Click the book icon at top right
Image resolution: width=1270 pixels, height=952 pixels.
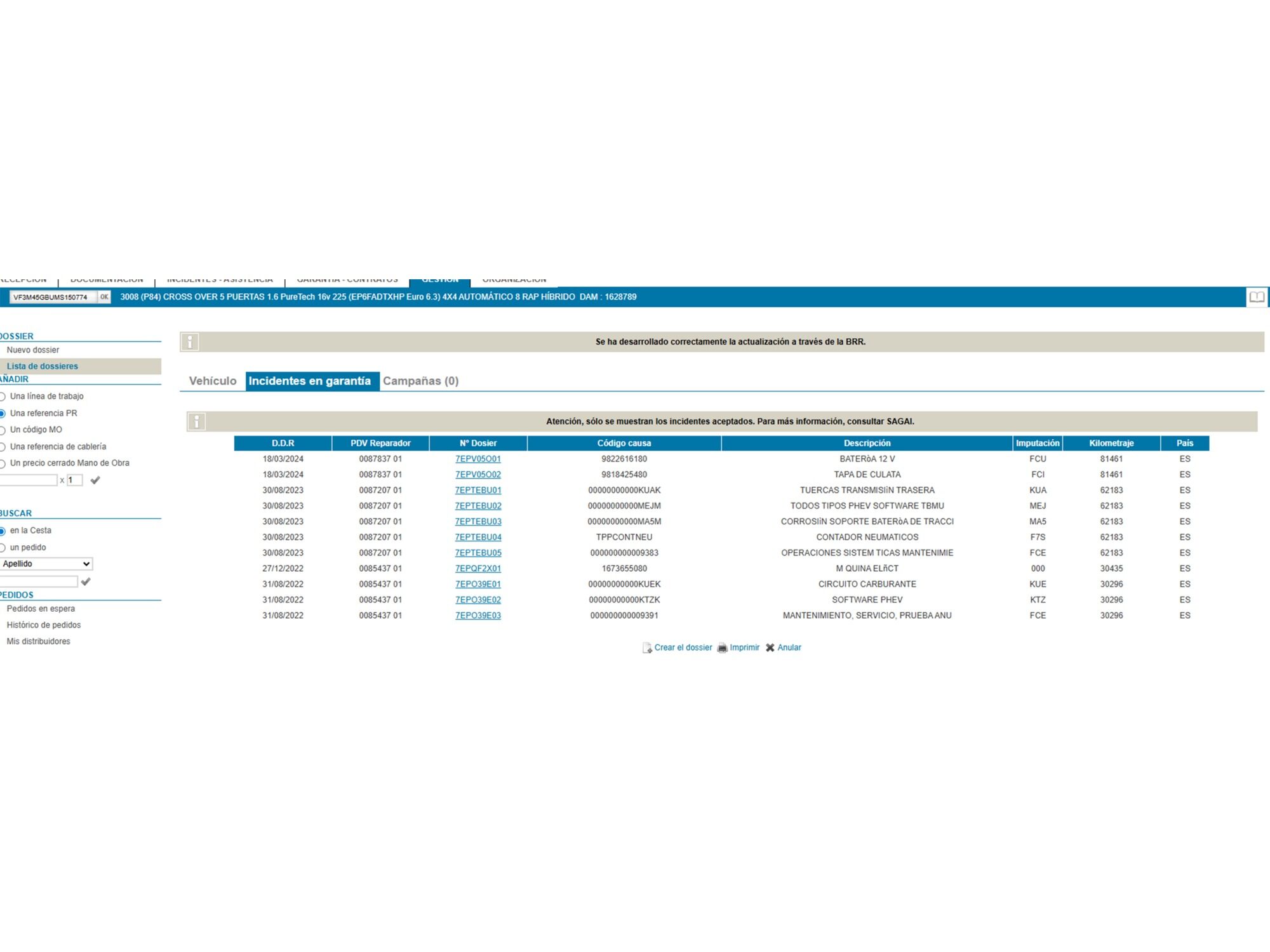point(1257,297)
